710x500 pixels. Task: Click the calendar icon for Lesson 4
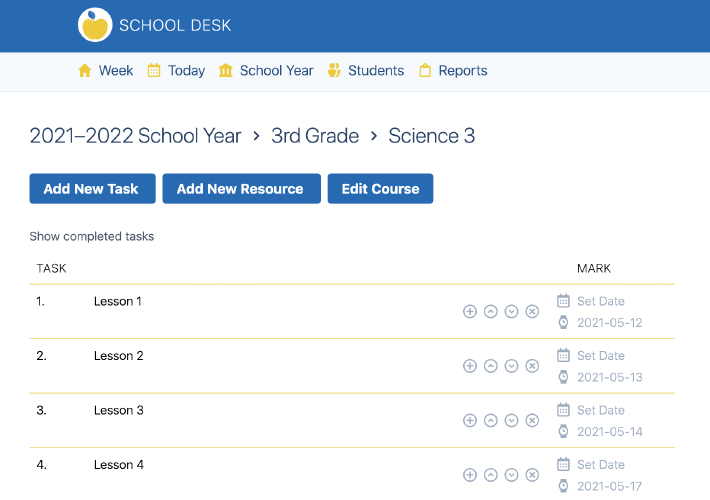(563, 464)
